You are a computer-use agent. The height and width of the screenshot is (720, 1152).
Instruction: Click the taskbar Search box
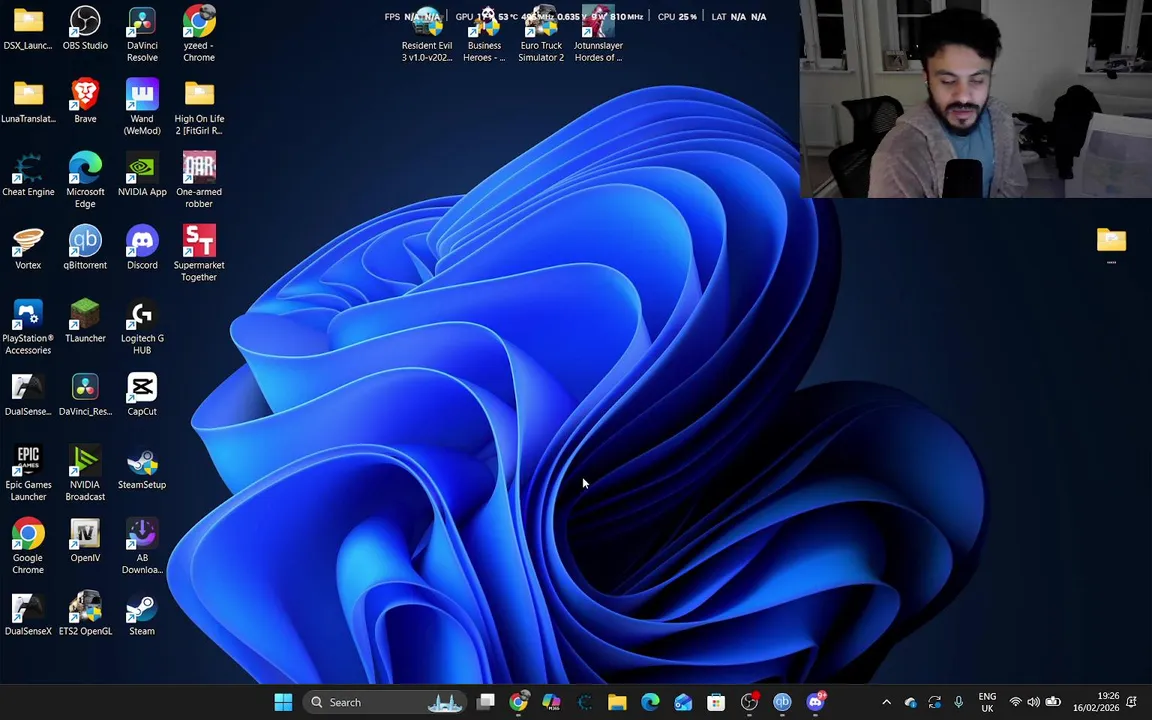pos(384,702)
